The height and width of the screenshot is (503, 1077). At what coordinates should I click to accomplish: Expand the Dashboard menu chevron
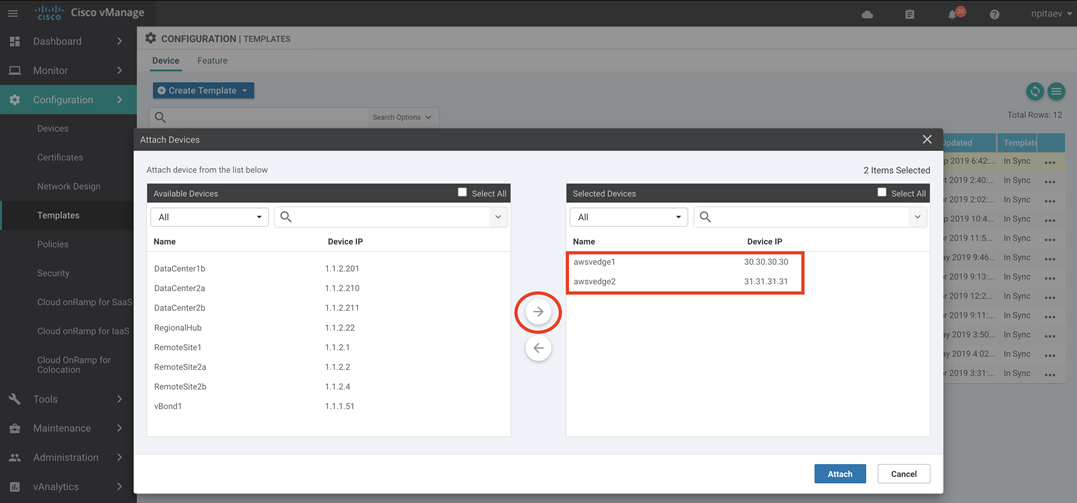click(120, 41)
